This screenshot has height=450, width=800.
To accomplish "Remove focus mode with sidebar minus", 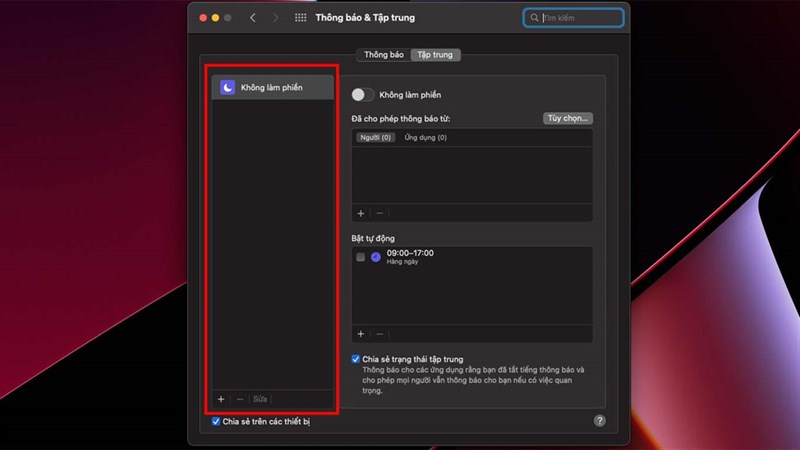I will (x=240, y=399).
